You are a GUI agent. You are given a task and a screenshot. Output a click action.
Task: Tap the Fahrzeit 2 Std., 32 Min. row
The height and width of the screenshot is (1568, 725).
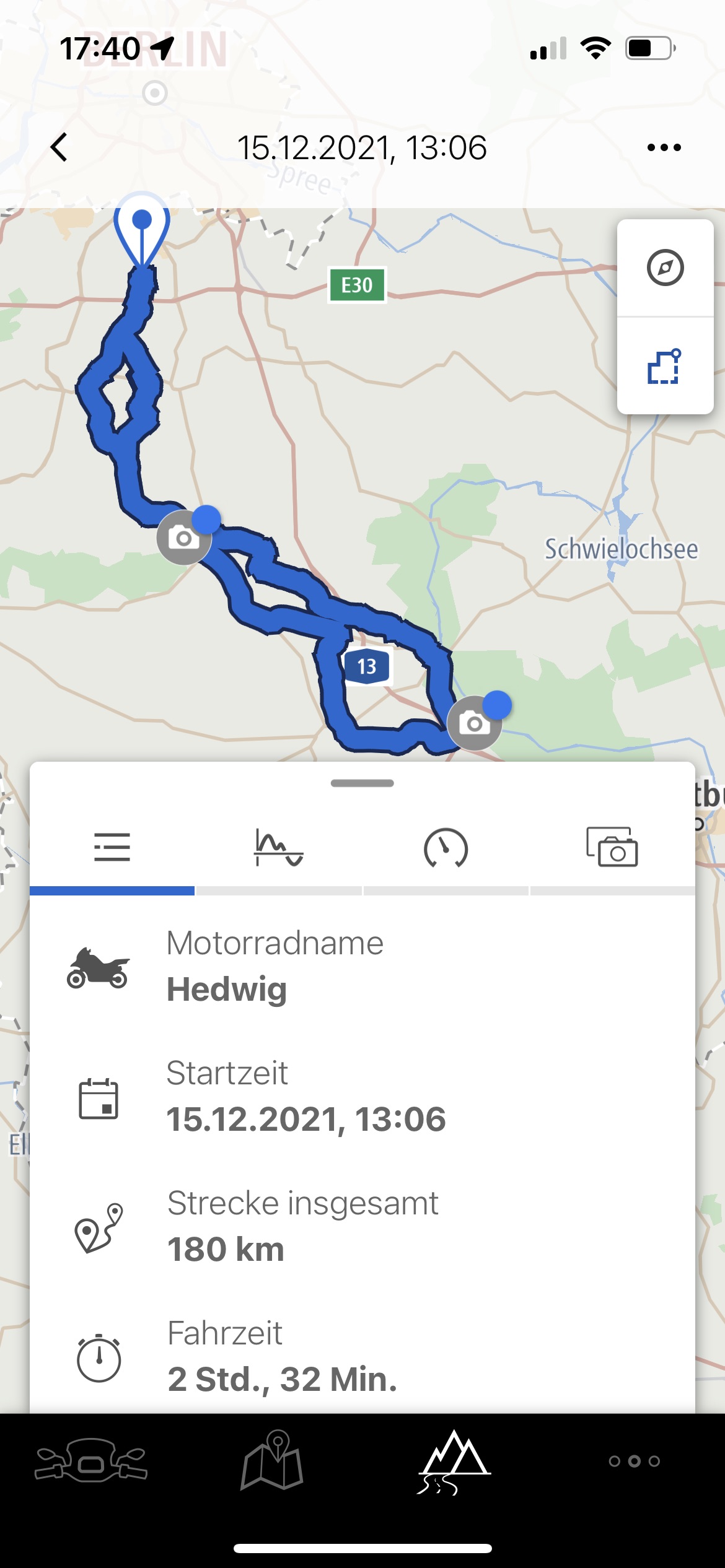point(362,1356)
